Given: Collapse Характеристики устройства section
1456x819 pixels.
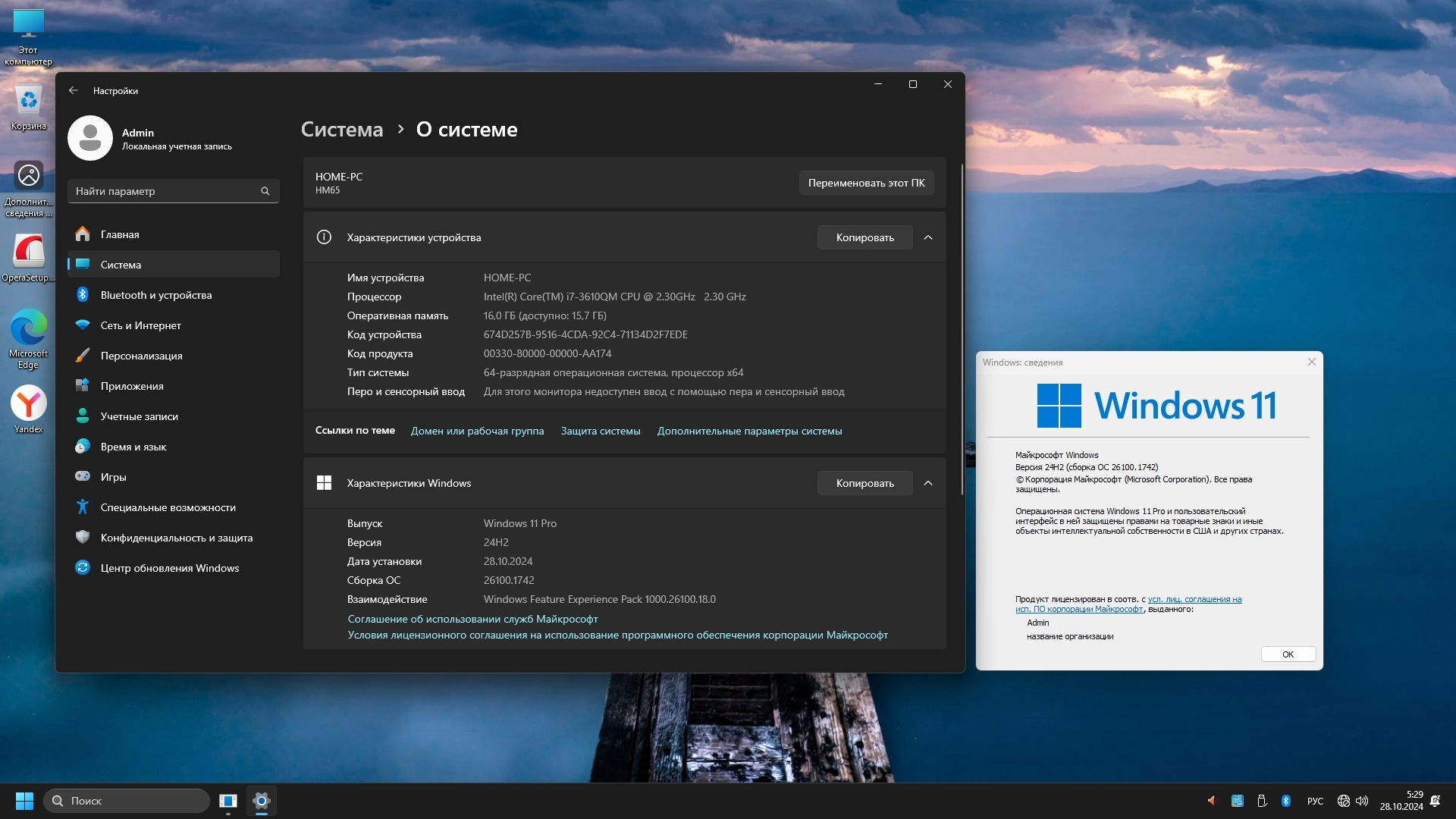Looking at the screenshot, I should point(928,237).
